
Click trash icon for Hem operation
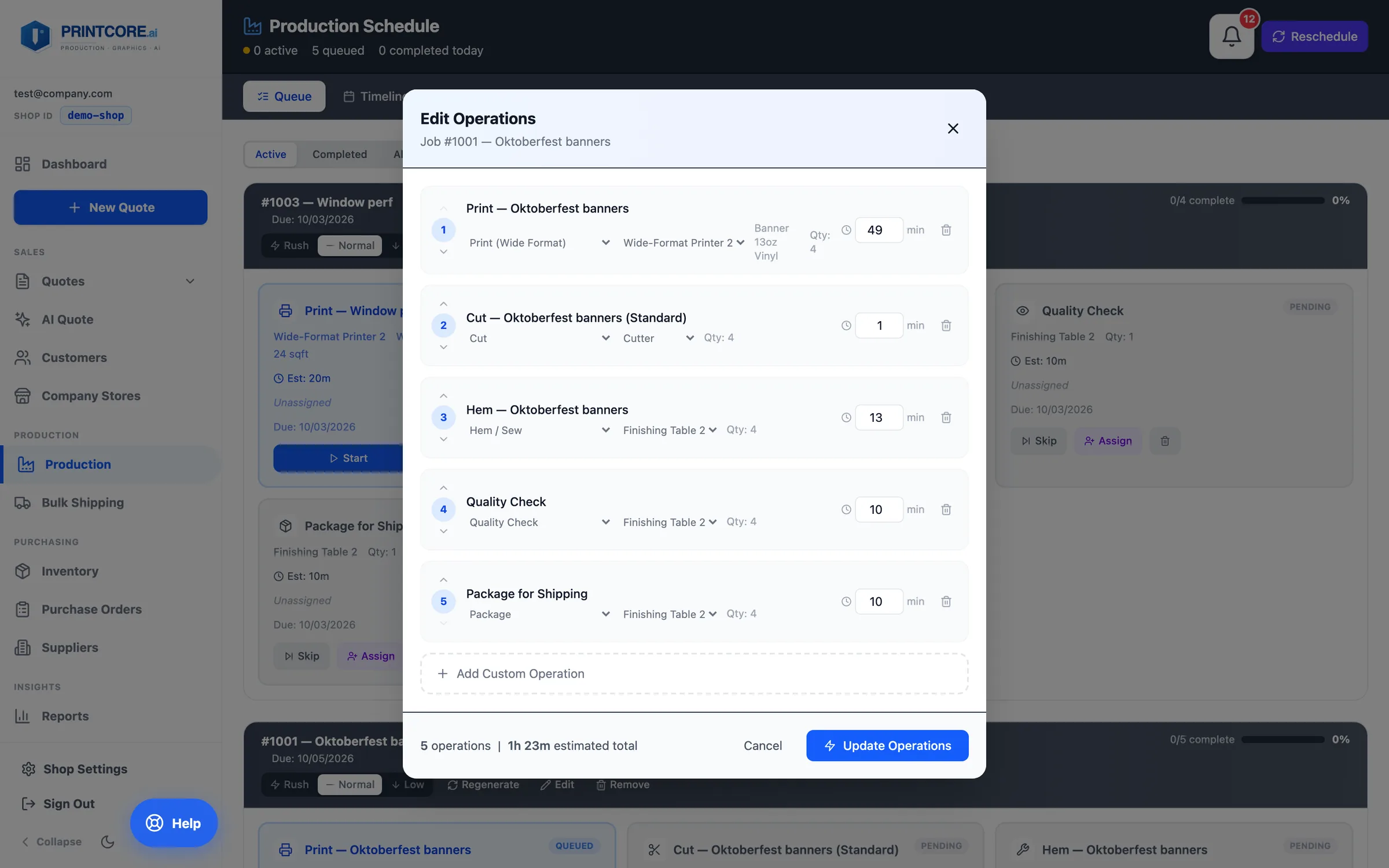[946, 417]
